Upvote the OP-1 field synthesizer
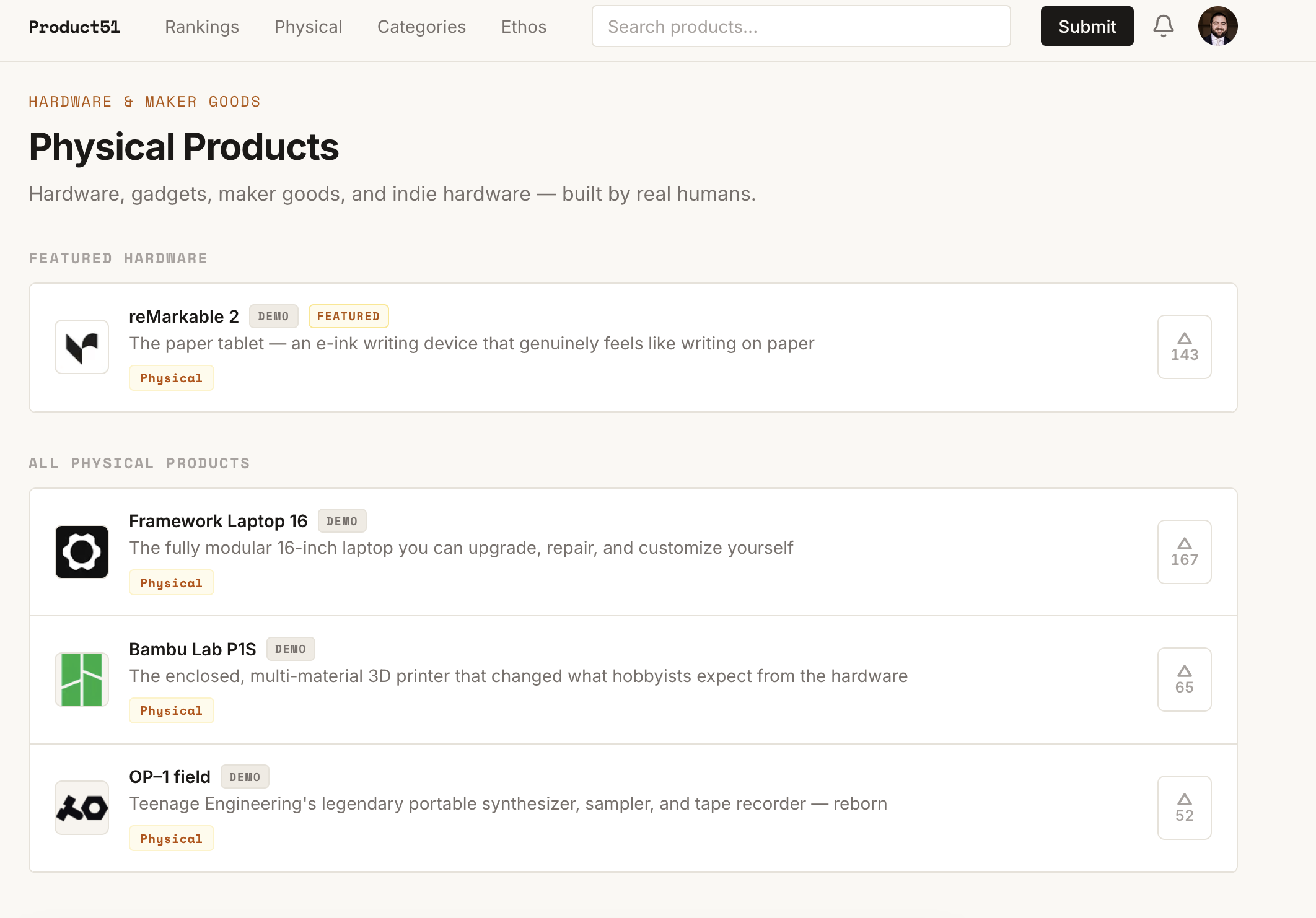 click(1184, 808)
